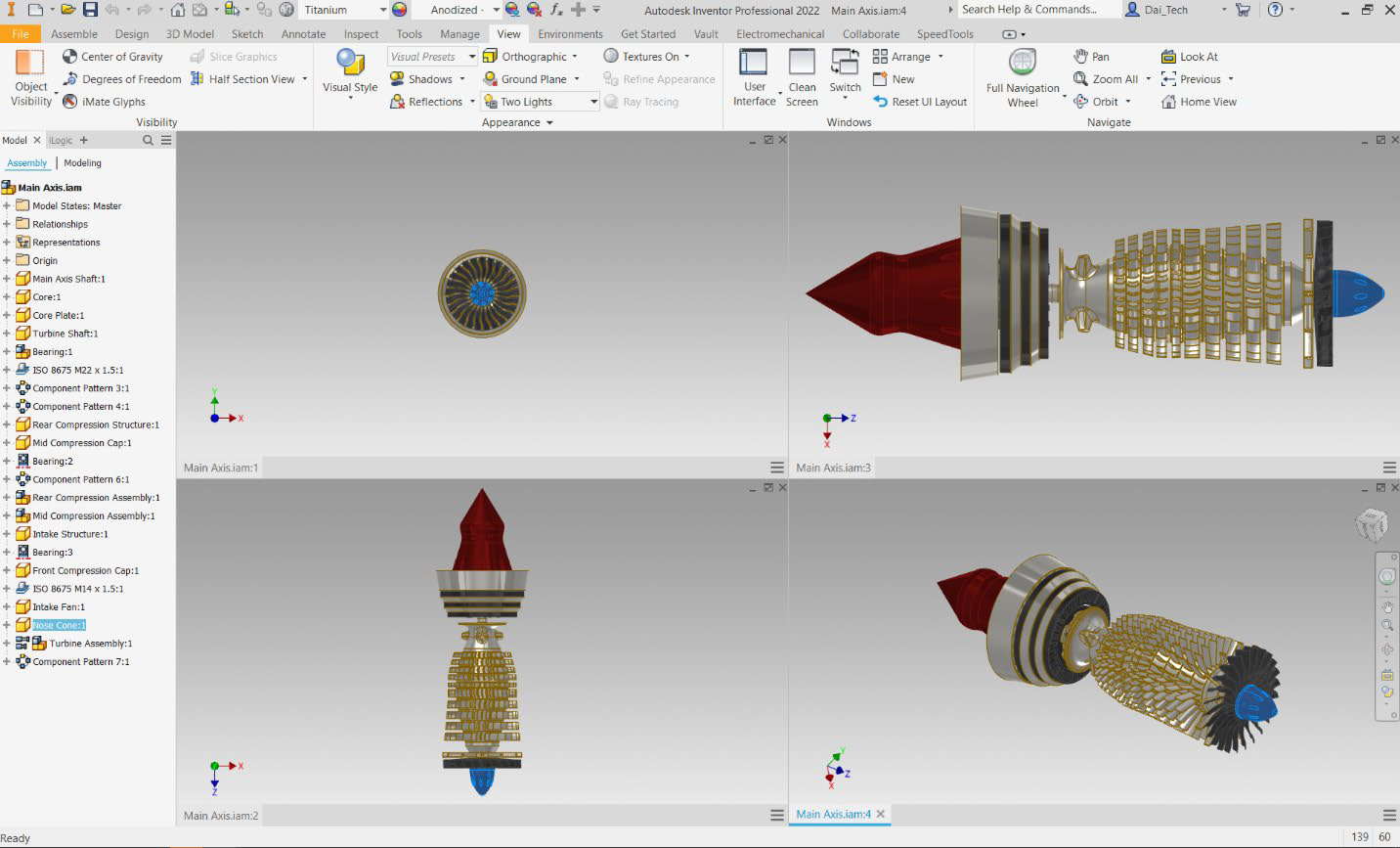Toggle Reflections in the Appearance panel
The image size is (1400, 848).
426,102
